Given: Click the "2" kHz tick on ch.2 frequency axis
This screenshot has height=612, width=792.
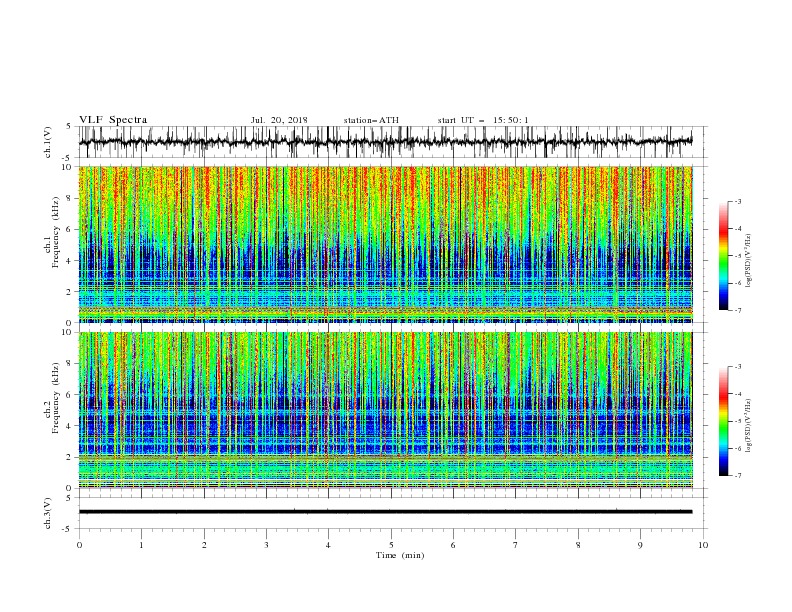Looking at the screenshot, I should [70, 457].
